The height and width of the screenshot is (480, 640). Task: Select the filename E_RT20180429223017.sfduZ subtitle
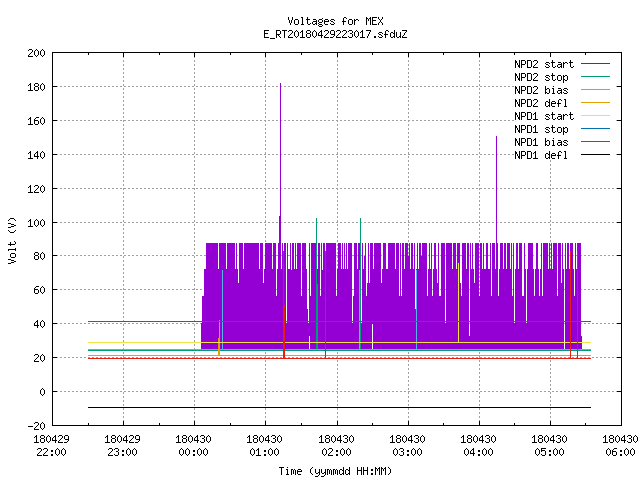(335, 34)
